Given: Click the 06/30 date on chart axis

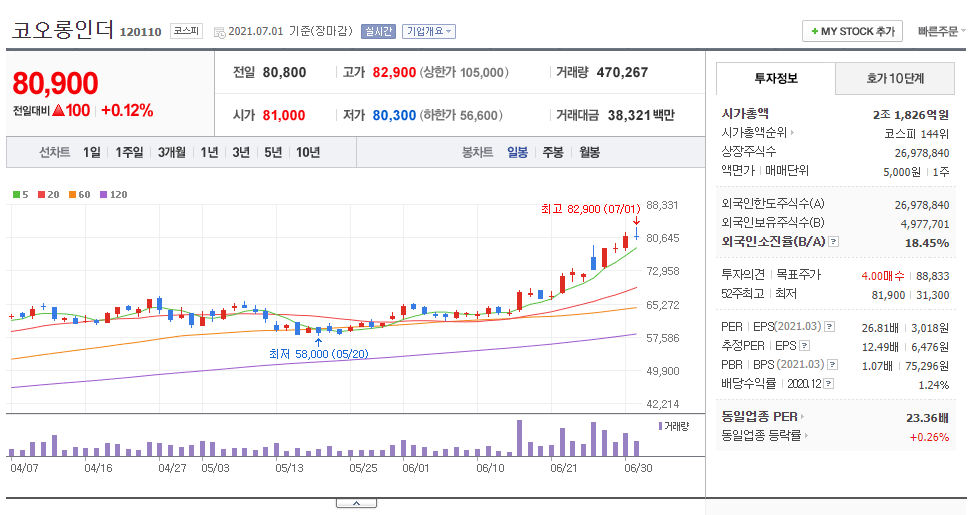Looking at the screenshot, I should (638, 468).
